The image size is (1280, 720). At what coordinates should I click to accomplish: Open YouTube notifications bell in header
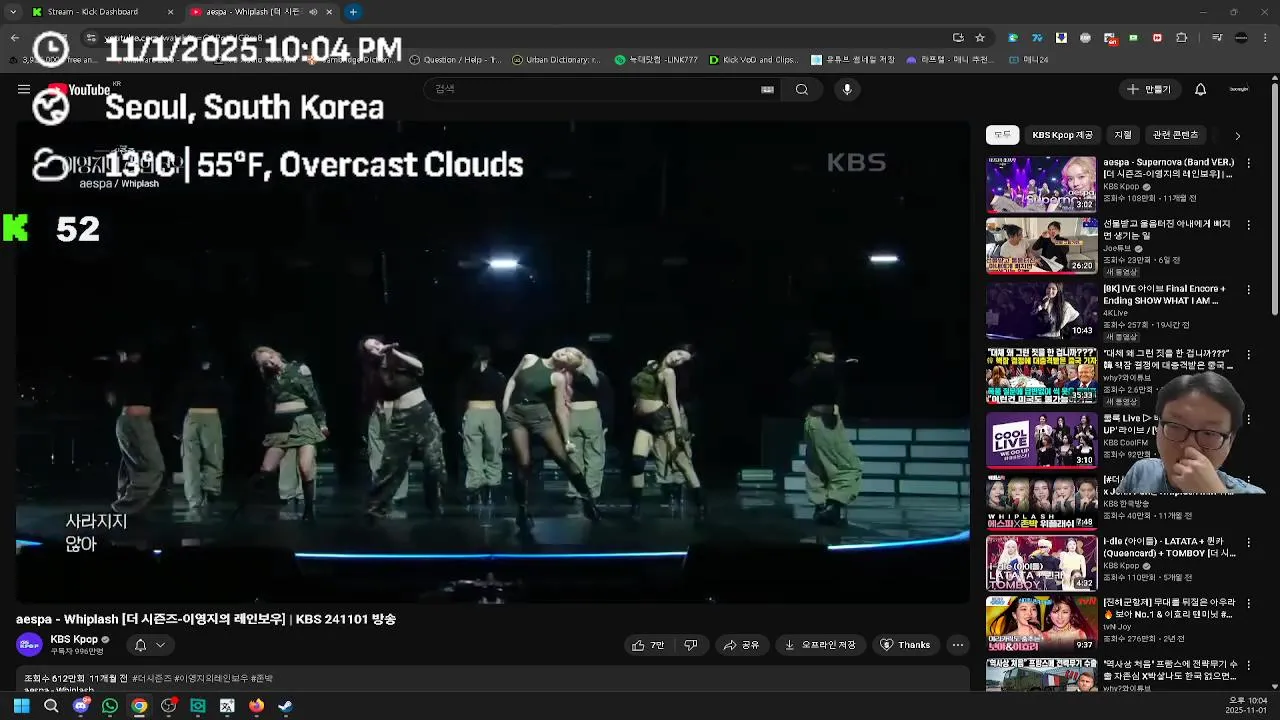tap(1200, 89)
